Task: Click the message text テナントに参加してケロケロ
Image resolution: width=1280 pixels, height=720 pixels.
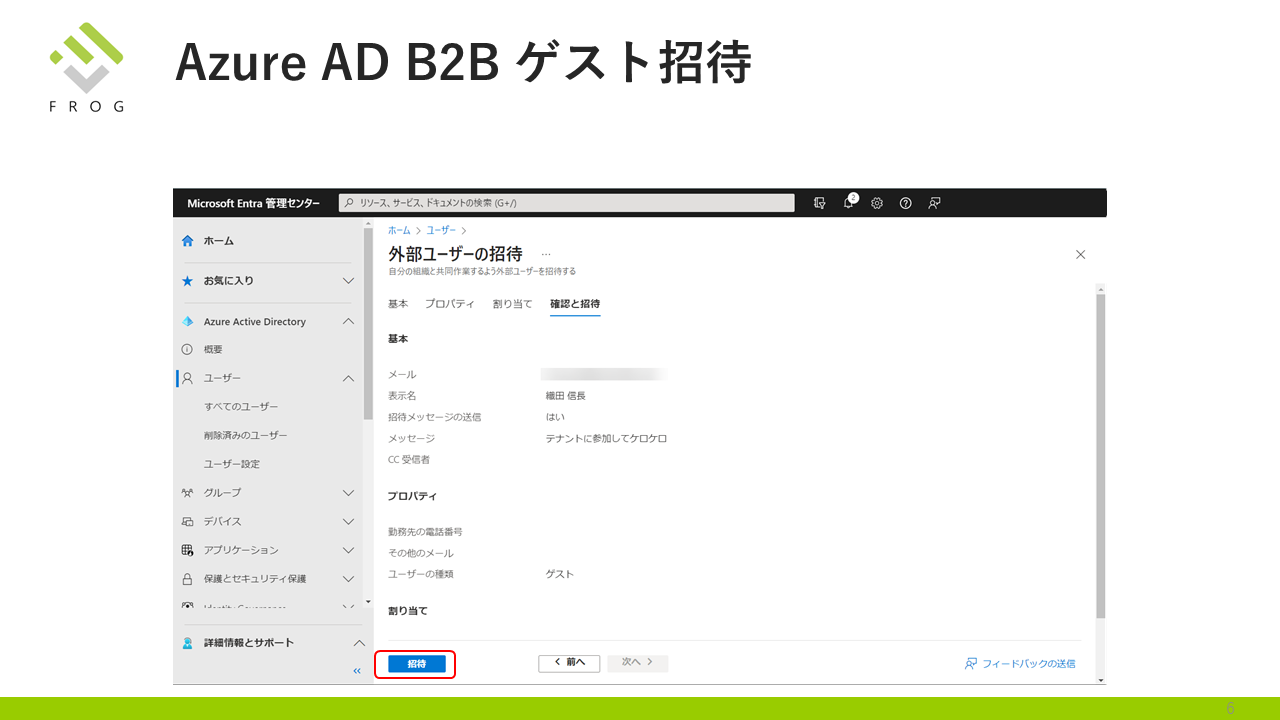Action: (x=606, y=439)
